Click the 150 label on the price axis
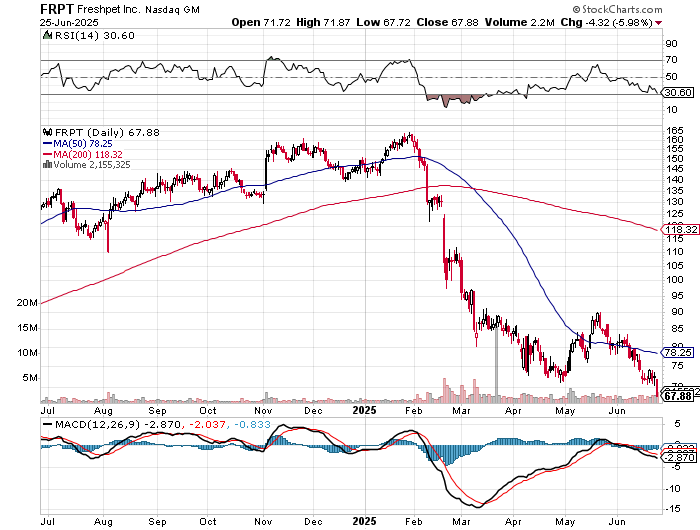Screen dimensions: 700x530 pyautogui.click(x=674, y=159)
